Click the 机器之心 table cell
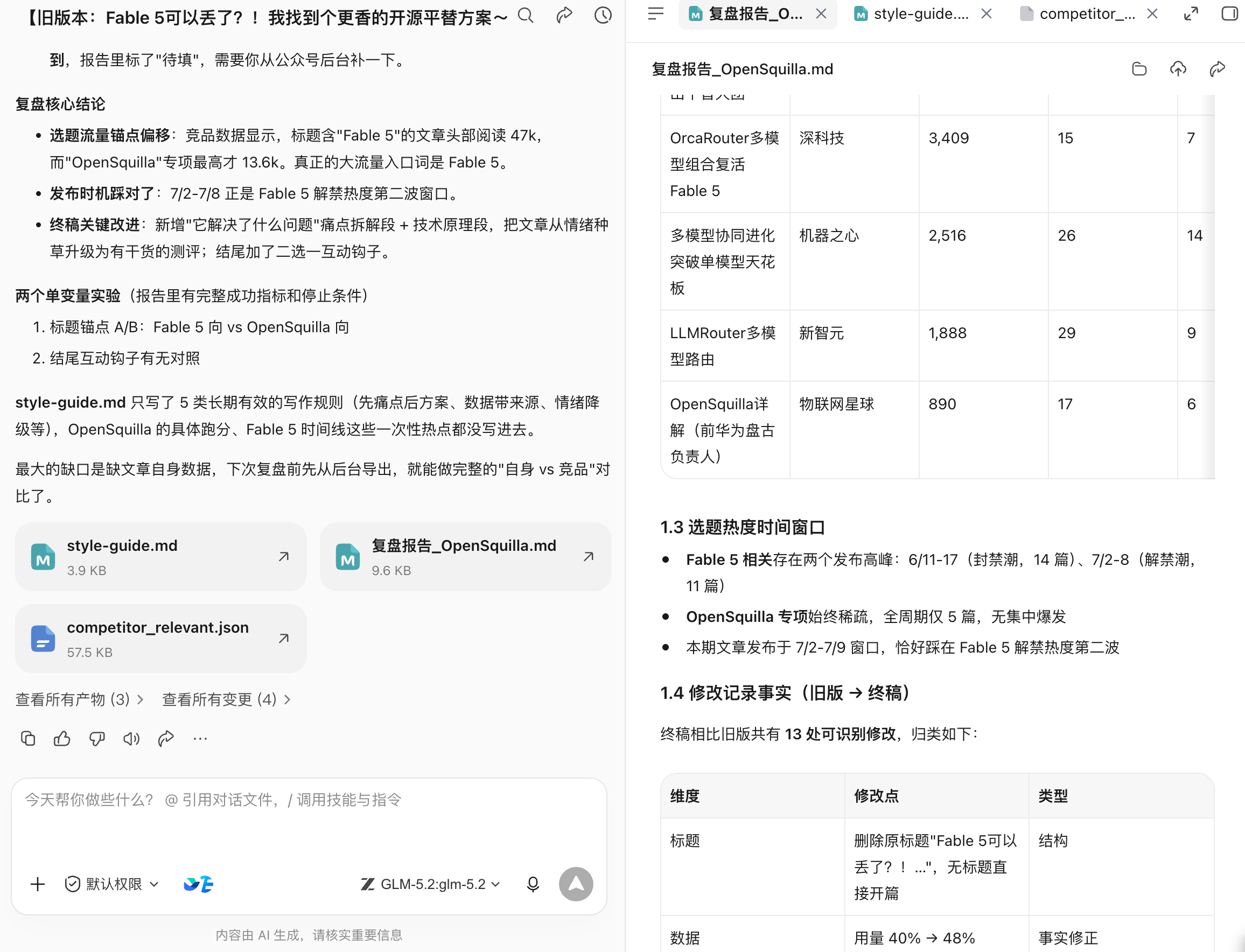The width and height of the screenshot is (1245, 952). [x=854, y=262]
